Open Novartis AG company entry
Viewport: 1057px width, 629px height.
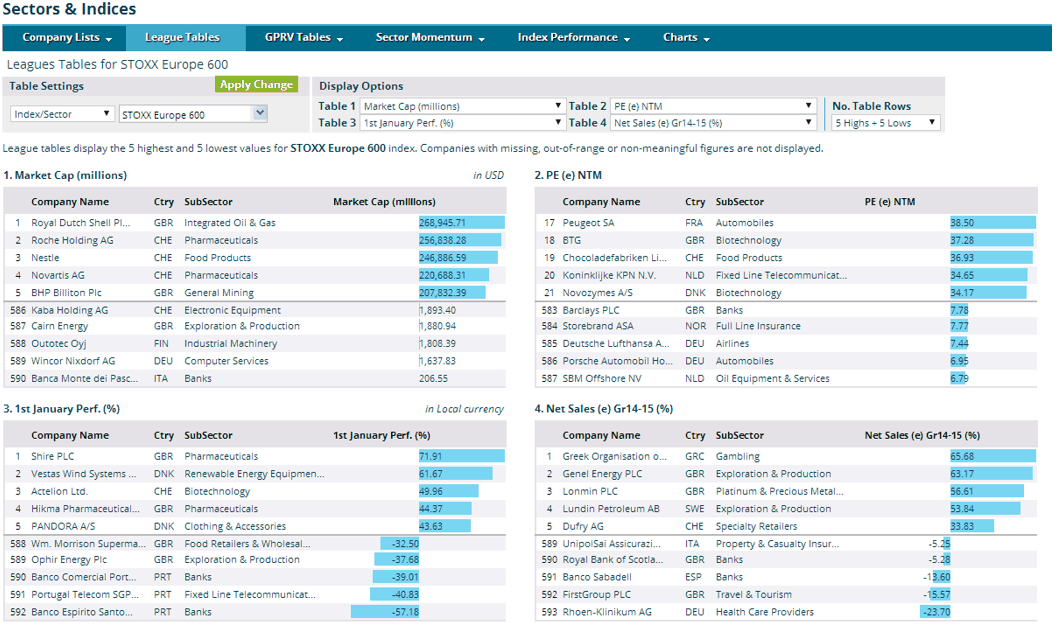(x=58, y=275)
